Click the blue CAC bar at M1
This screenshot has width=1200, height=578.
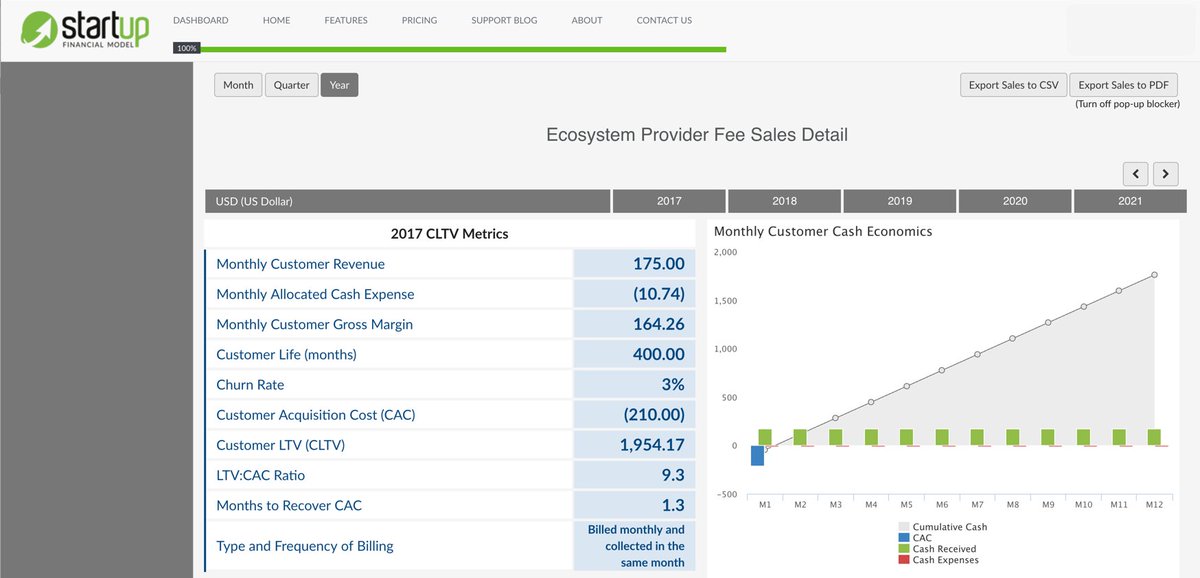point(757,455)
